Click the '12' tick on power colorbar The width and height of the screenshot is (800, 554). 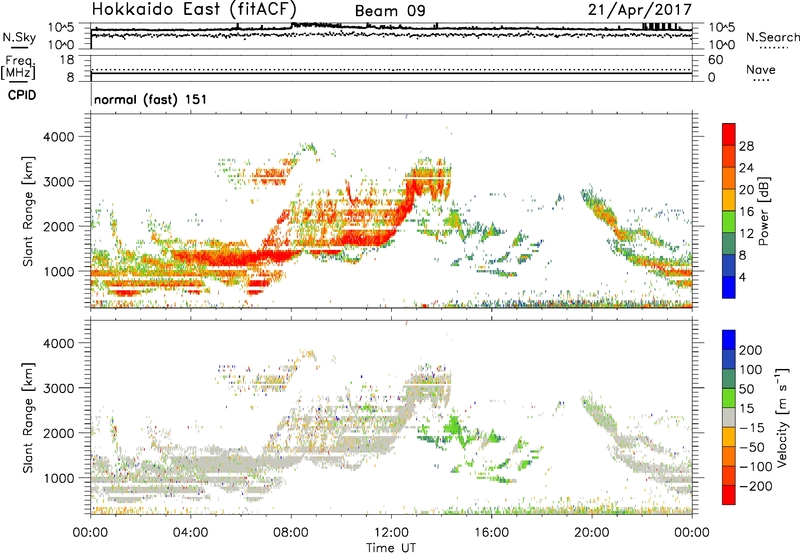point(746,234)
